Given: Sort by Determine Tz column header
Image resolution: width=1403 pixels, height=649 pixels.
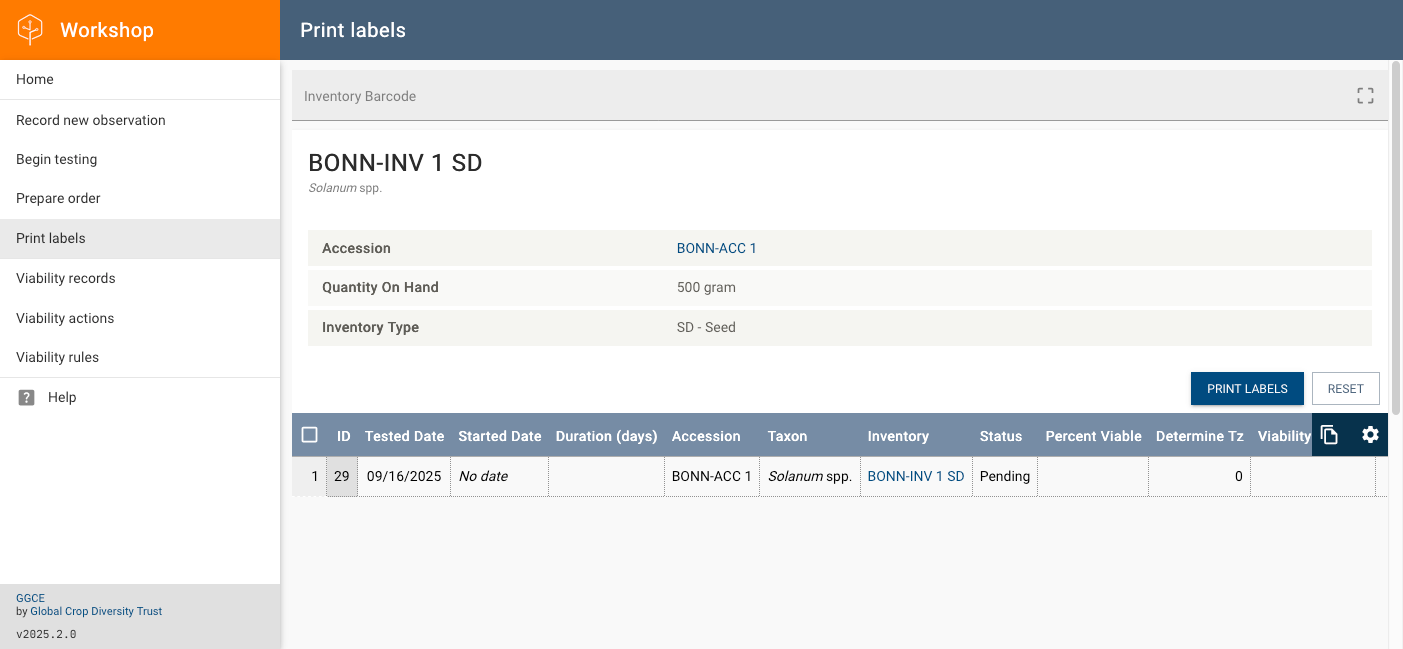Looking at the screenshot, I should coord(1200,436).
